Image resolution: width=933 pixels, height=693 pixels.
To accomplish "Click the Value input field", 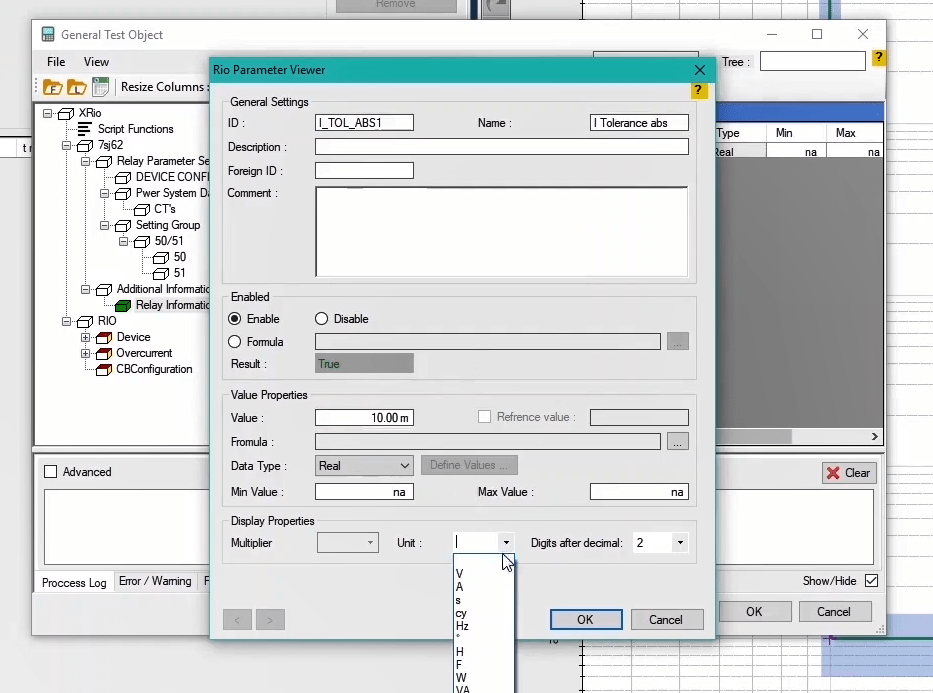I will [x=364, y=418].
